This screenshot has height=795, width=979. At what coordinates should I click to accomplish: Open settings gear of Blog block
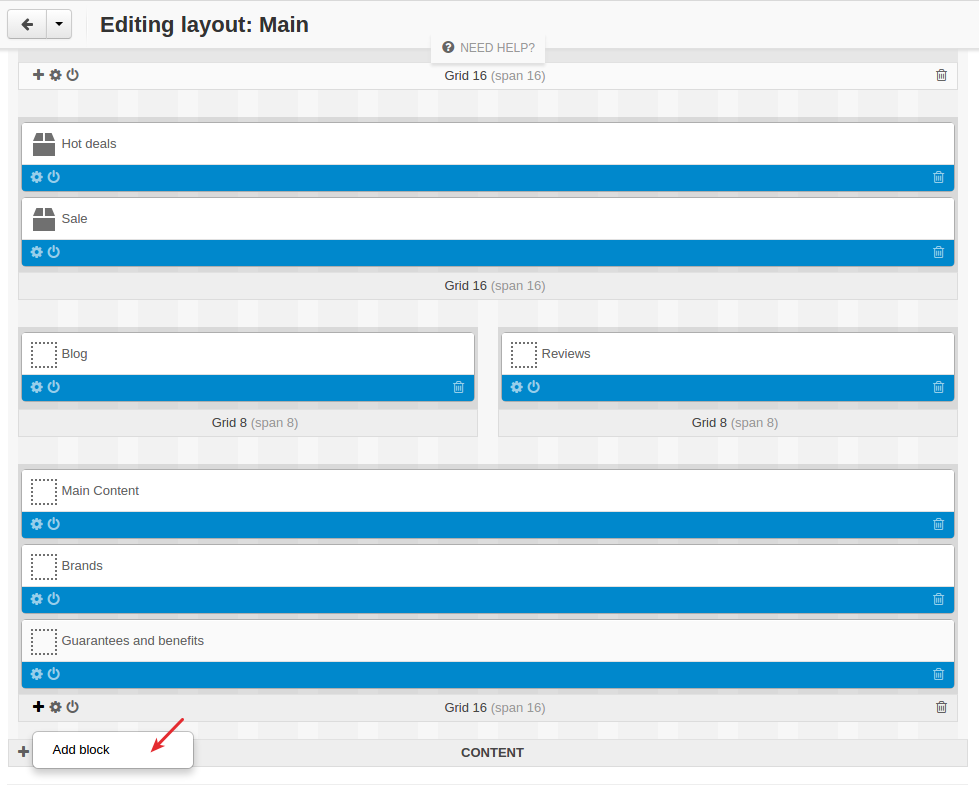pos(37,387)
